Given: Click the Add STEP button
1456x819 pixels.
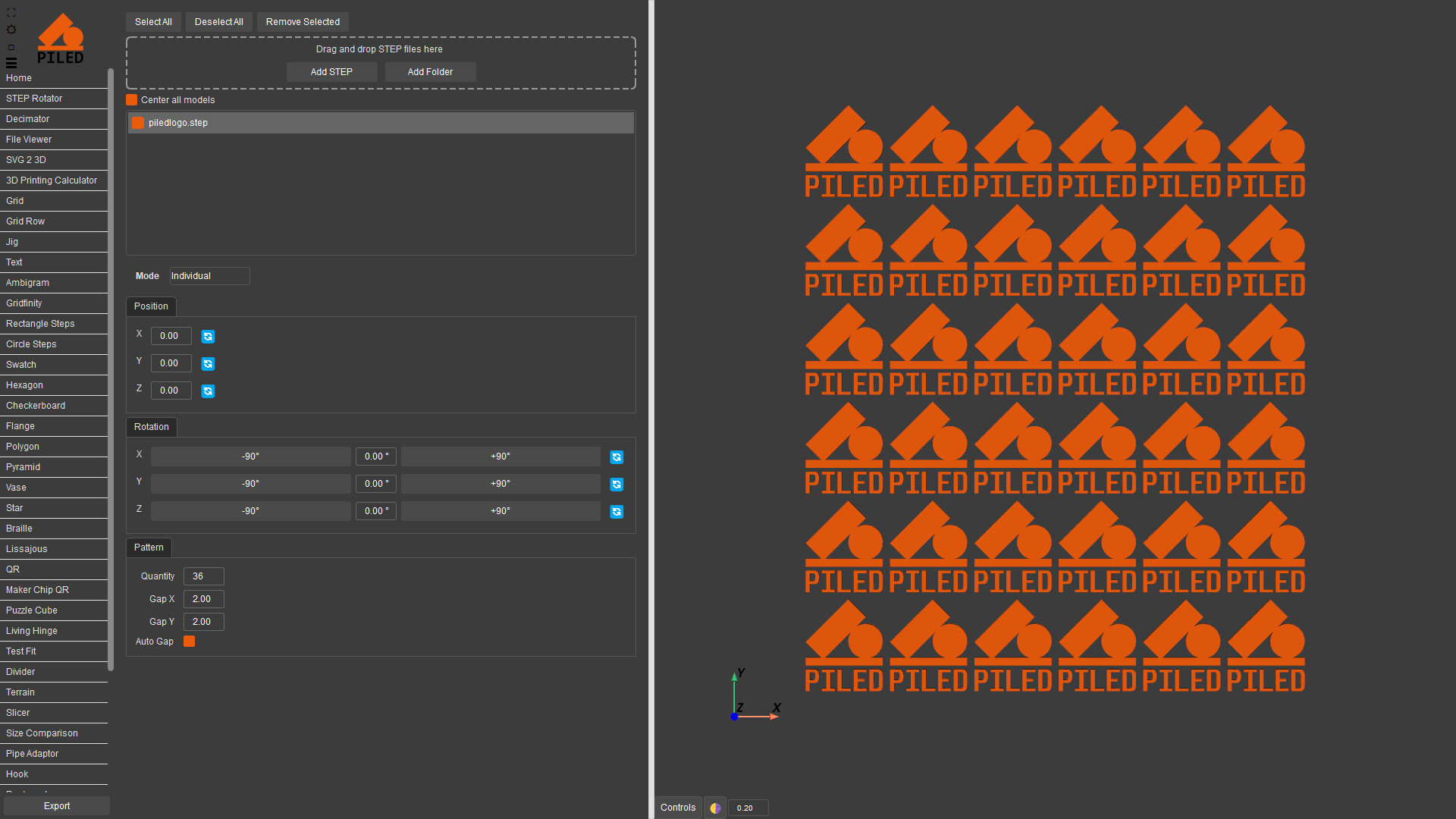Looking at the screenshot, I should (331, 72).
